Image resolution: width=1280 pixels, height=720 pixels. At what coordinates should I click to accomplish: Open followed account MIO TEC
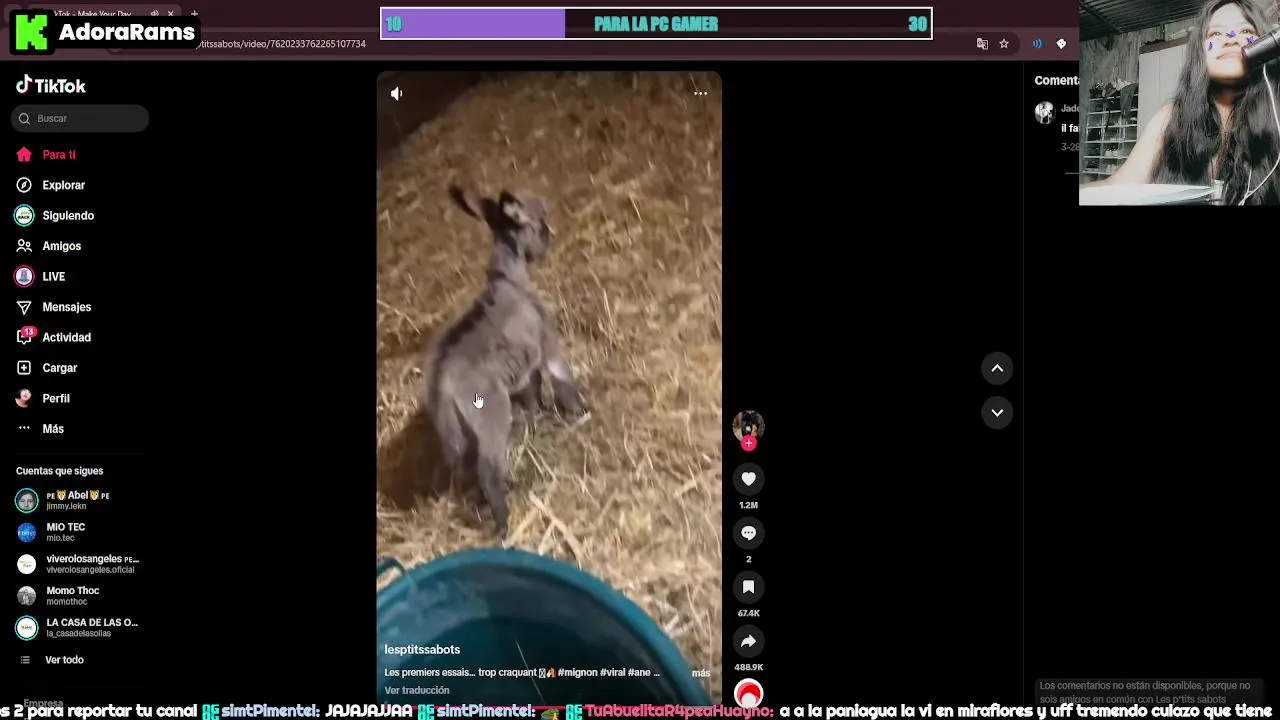click(80, 532)
